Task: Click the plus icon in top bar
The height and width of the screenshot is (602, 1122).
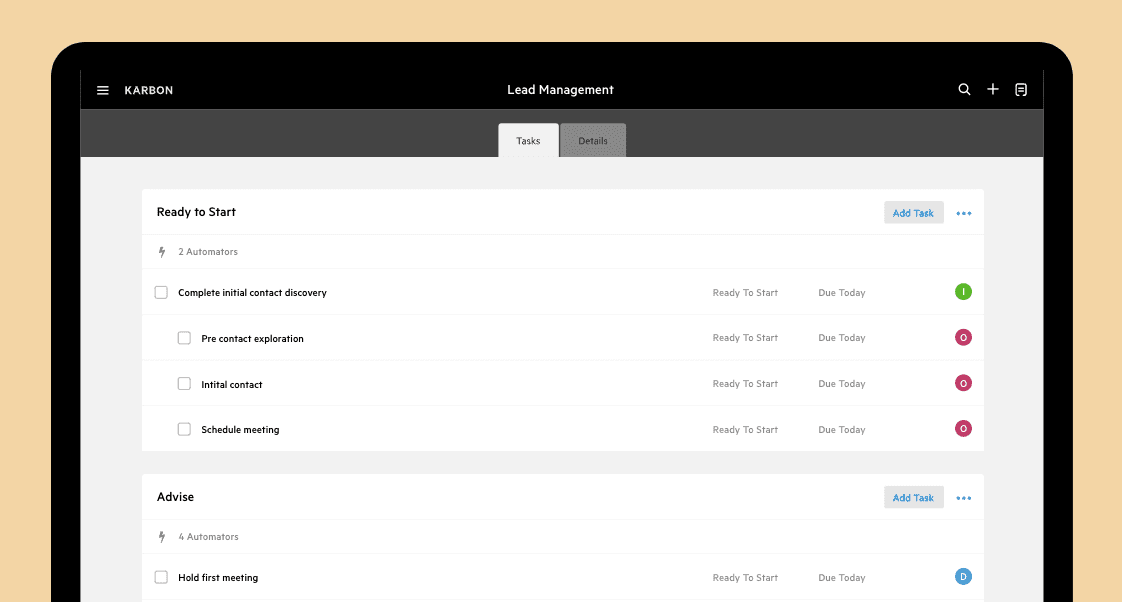Action: [x=992, y=89]
